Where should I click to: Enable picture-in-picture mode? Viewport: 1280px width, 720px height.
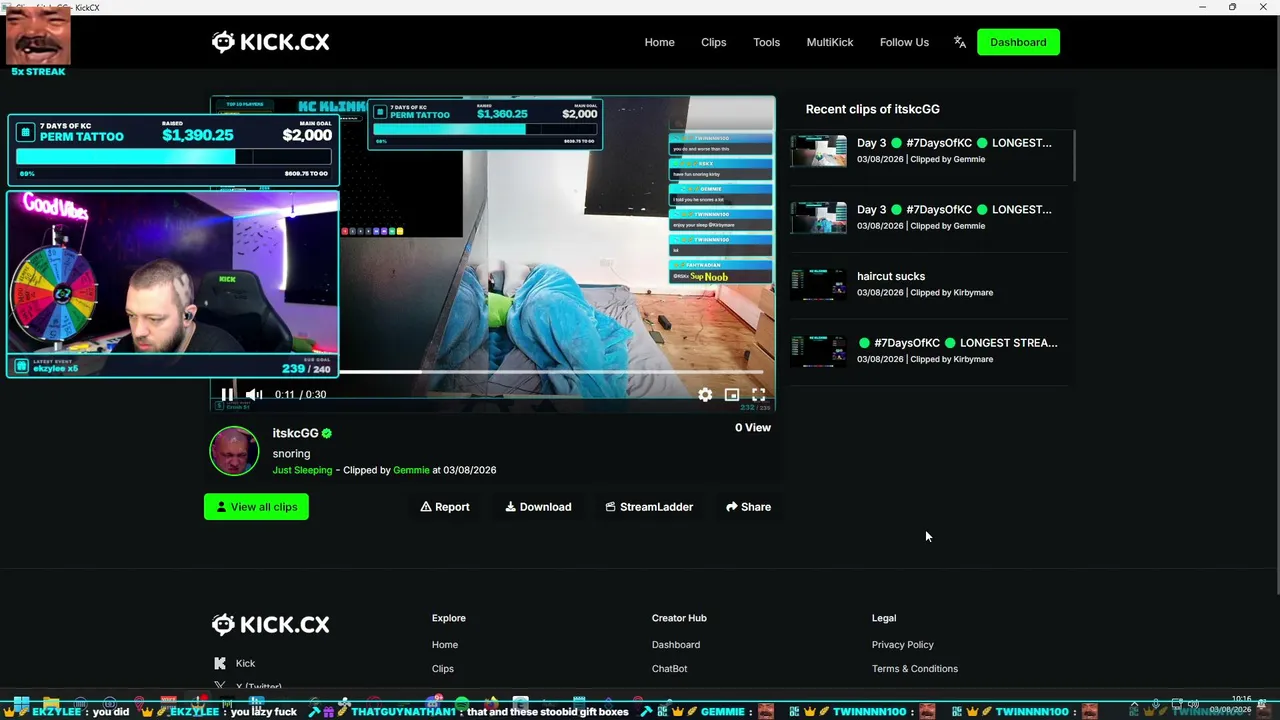[x=732, y=395]
